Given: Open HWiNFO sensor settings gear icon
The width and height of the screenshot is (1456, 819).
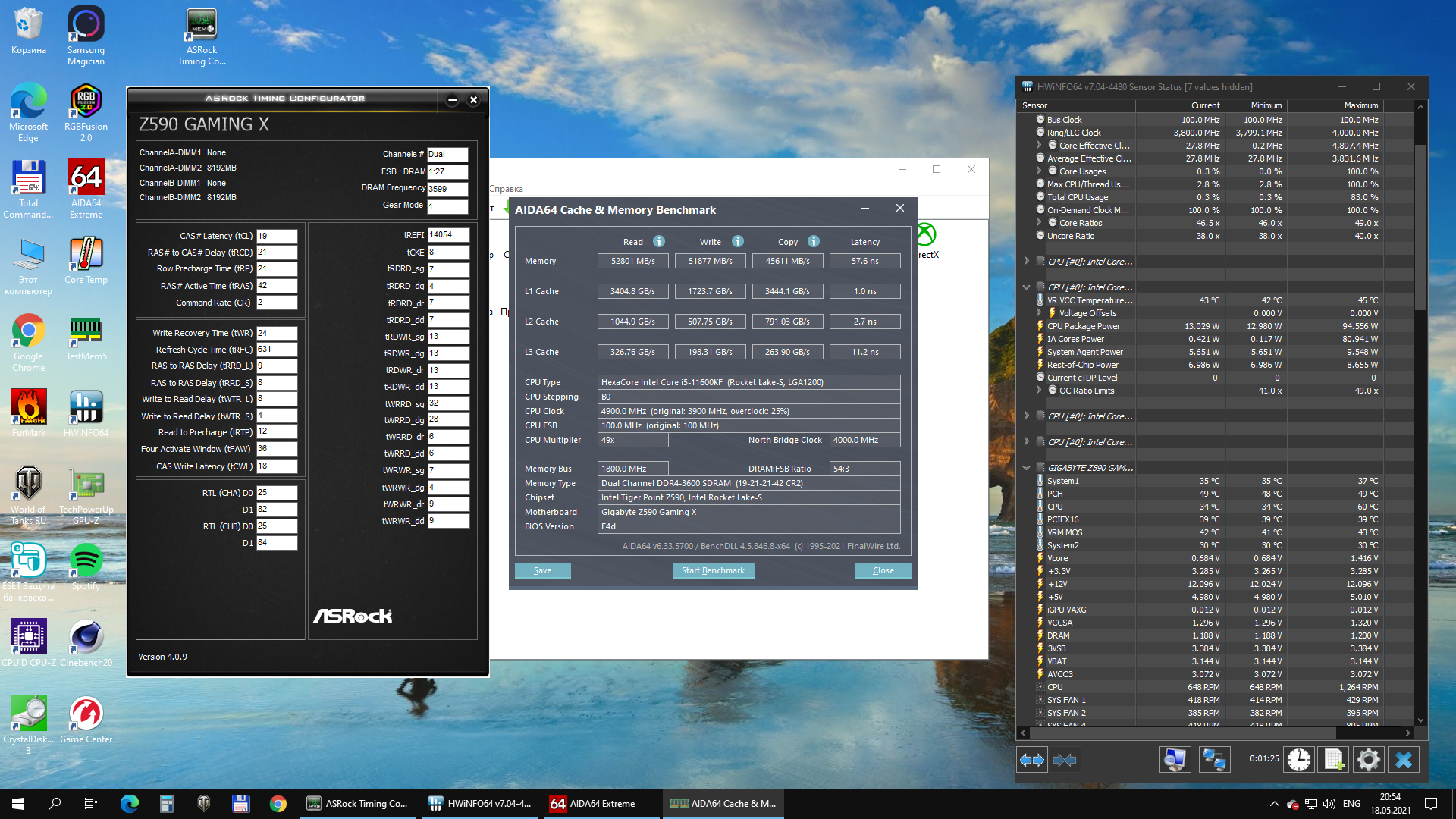Looking at the screenshot, I should click(1369, 759).
